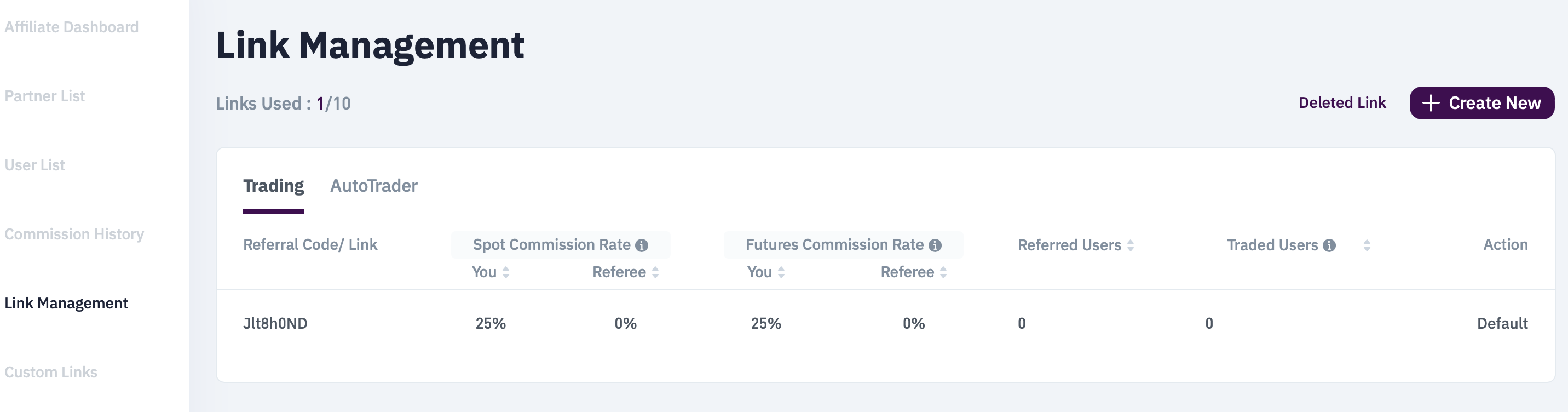Sort by Futures 'You' column arrows
This screenshot has width=1568, height=412.
click(x=781, y=272)
